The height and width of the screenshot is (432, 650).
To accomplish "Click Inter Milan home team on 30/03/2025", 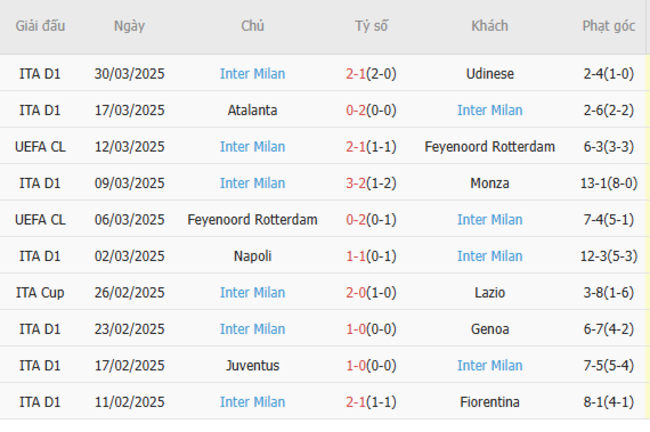I will [x=252, y=74].
